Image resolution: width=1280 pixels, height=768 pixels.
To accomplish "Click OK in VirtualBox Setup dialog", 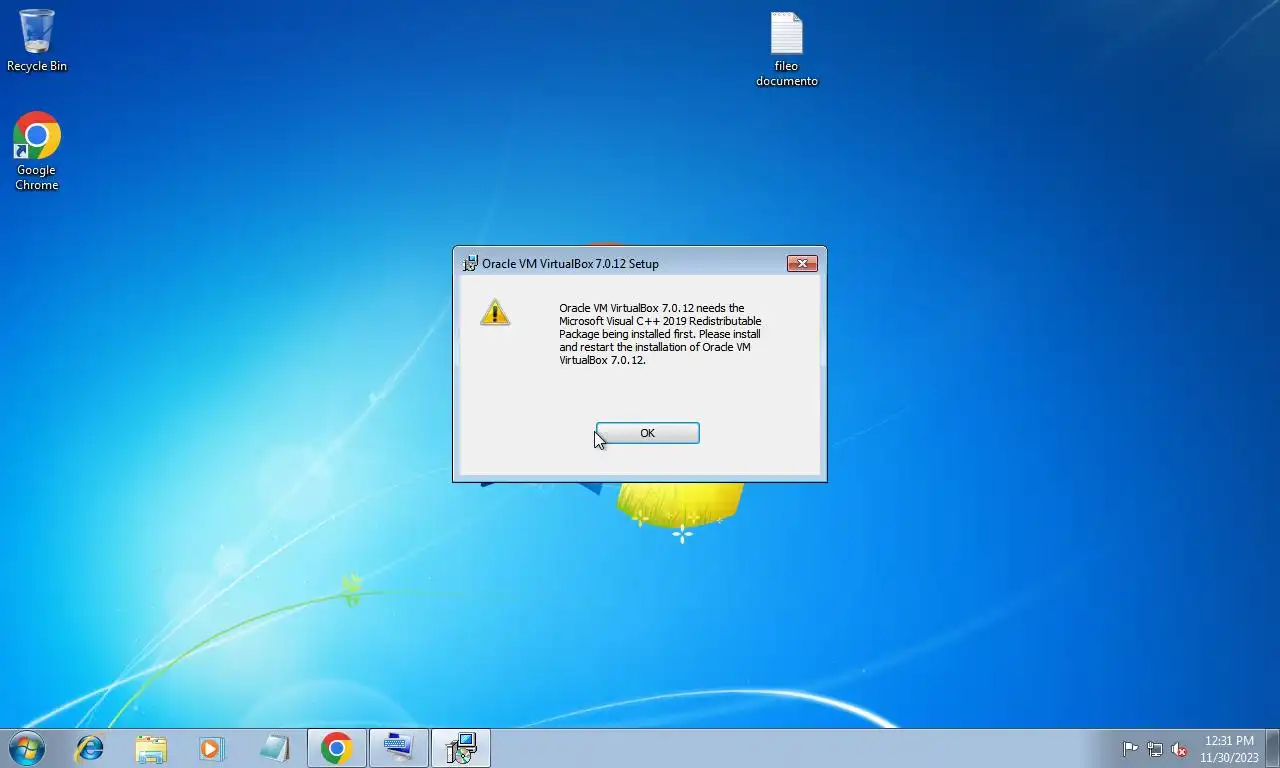I will 647,433.
